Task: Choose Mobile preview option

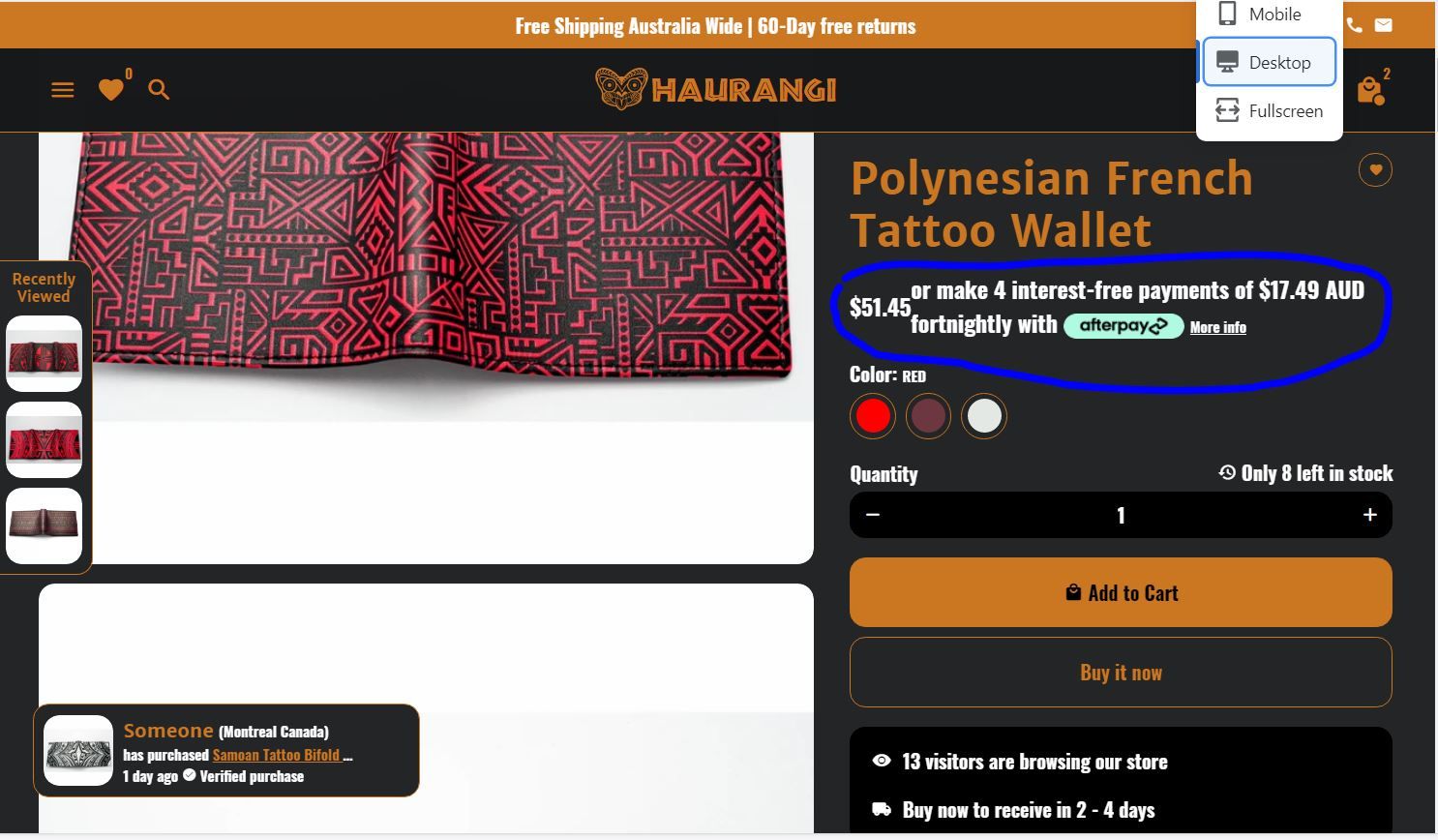Action: tap(1269, 15)
